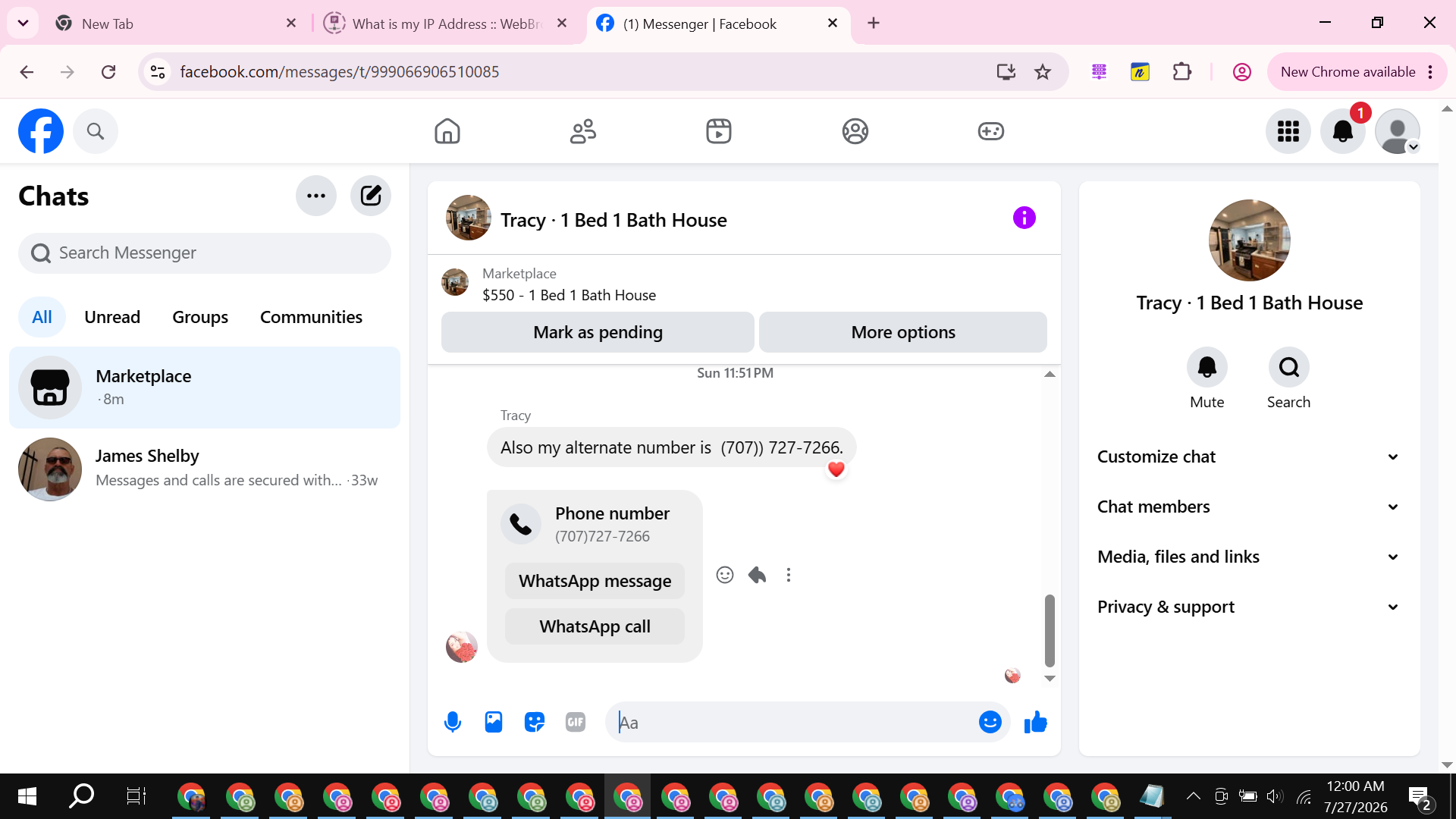
Task: Open the Facebook logo home link
Action: tap(41, 131)
